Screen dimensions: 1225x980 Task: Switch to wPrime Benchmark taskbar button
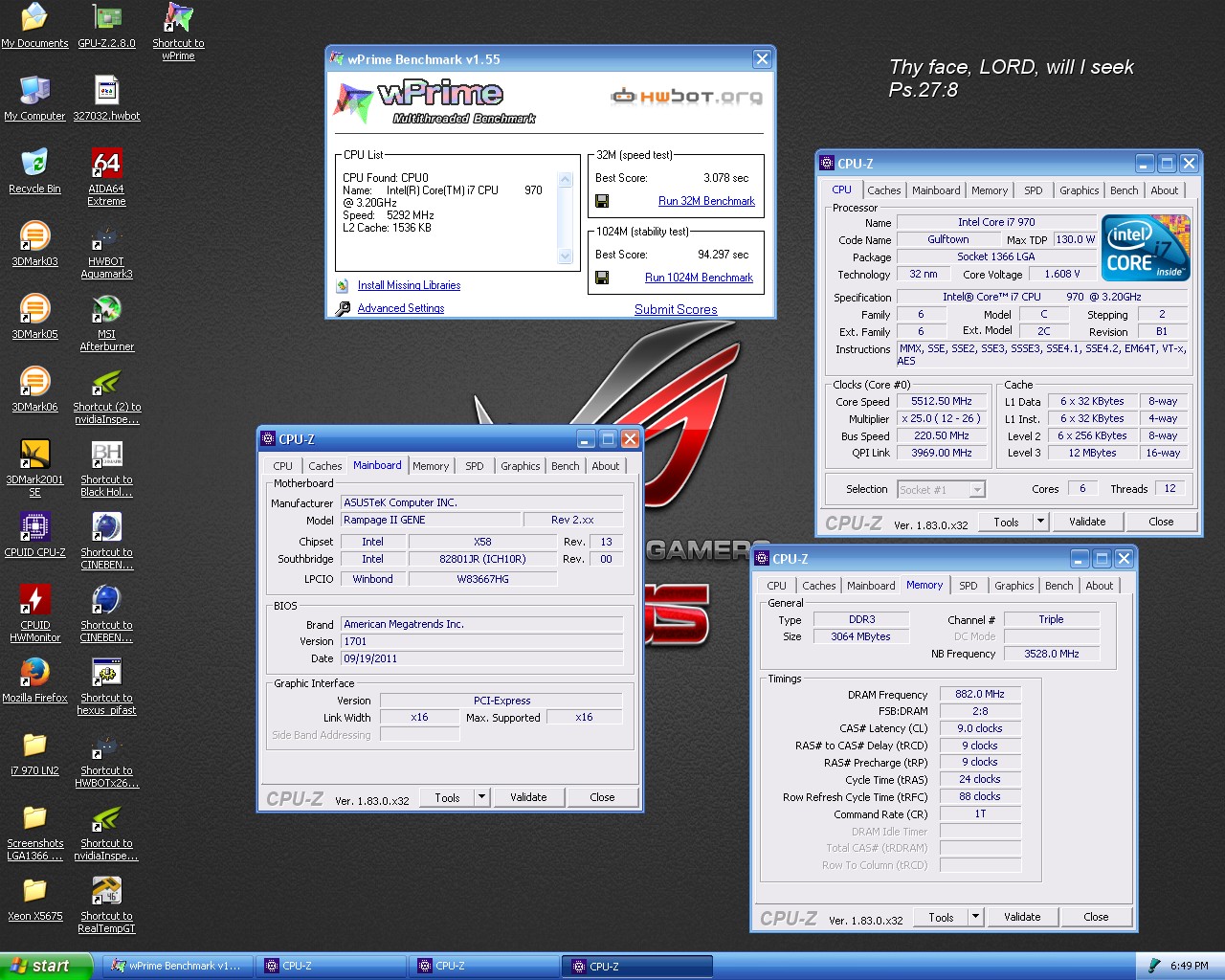point(178,966)
